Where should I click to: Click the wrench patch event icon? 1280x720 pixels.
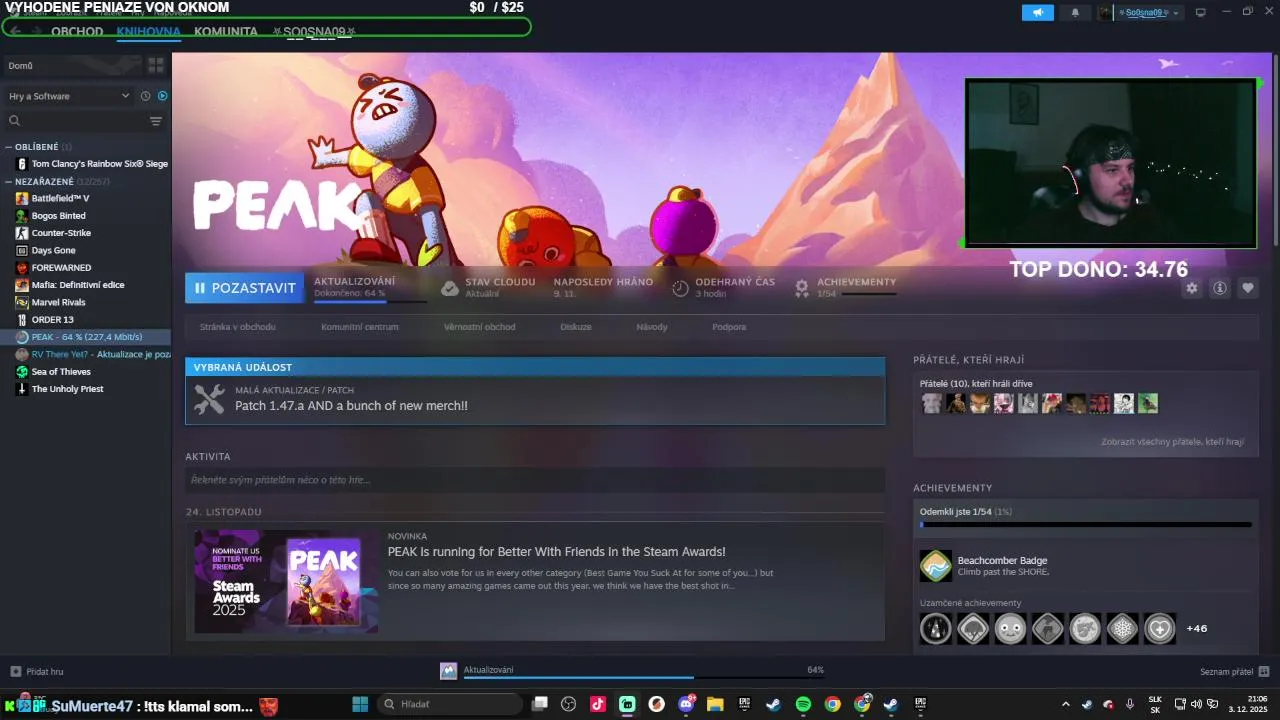click(209, 399)
